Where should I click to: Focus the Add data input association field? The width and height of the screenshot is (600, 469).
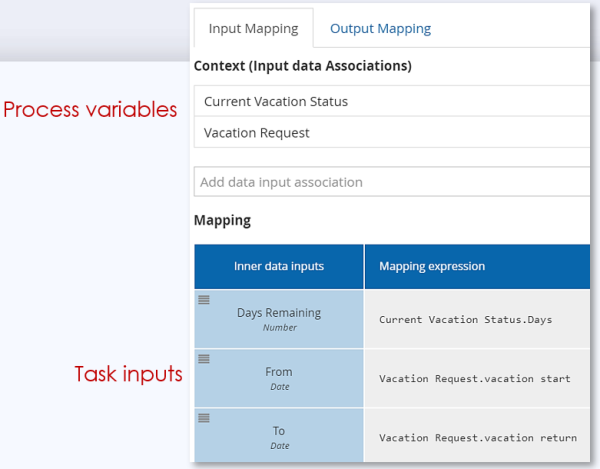click(390, 182)
